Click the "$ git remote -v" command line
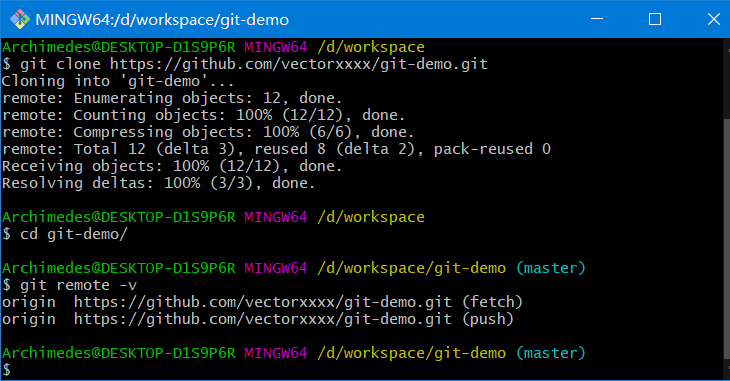The image size is (730, 381). (69, 285)
